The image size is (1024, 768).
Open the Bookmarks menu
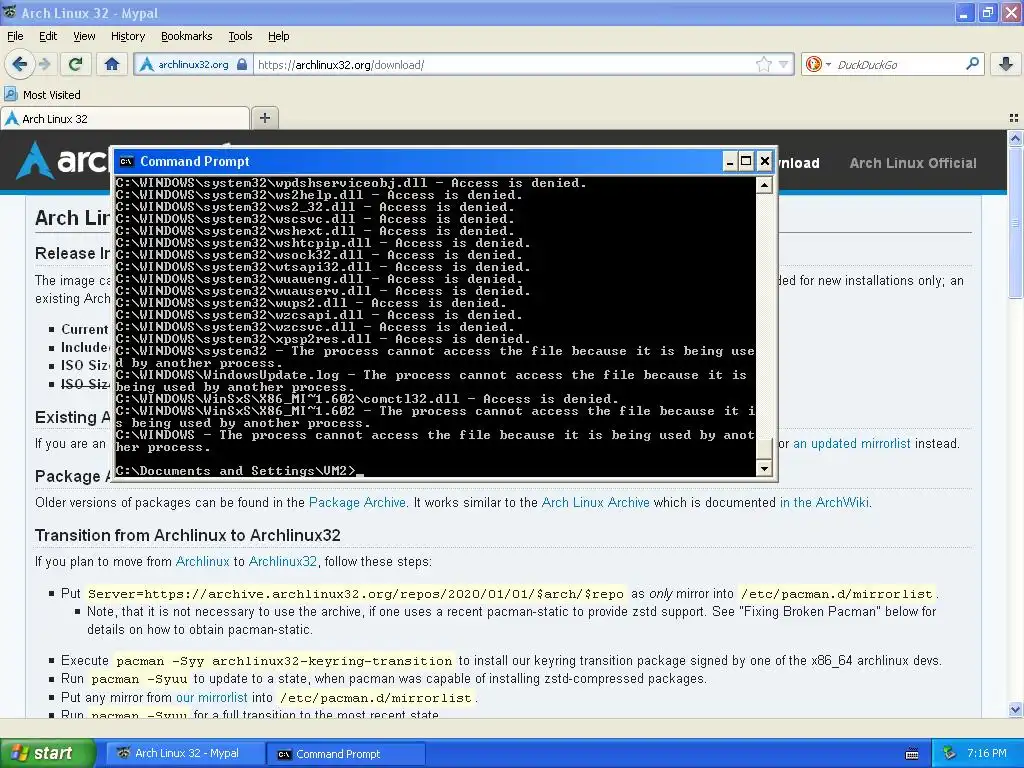(187, 36)
